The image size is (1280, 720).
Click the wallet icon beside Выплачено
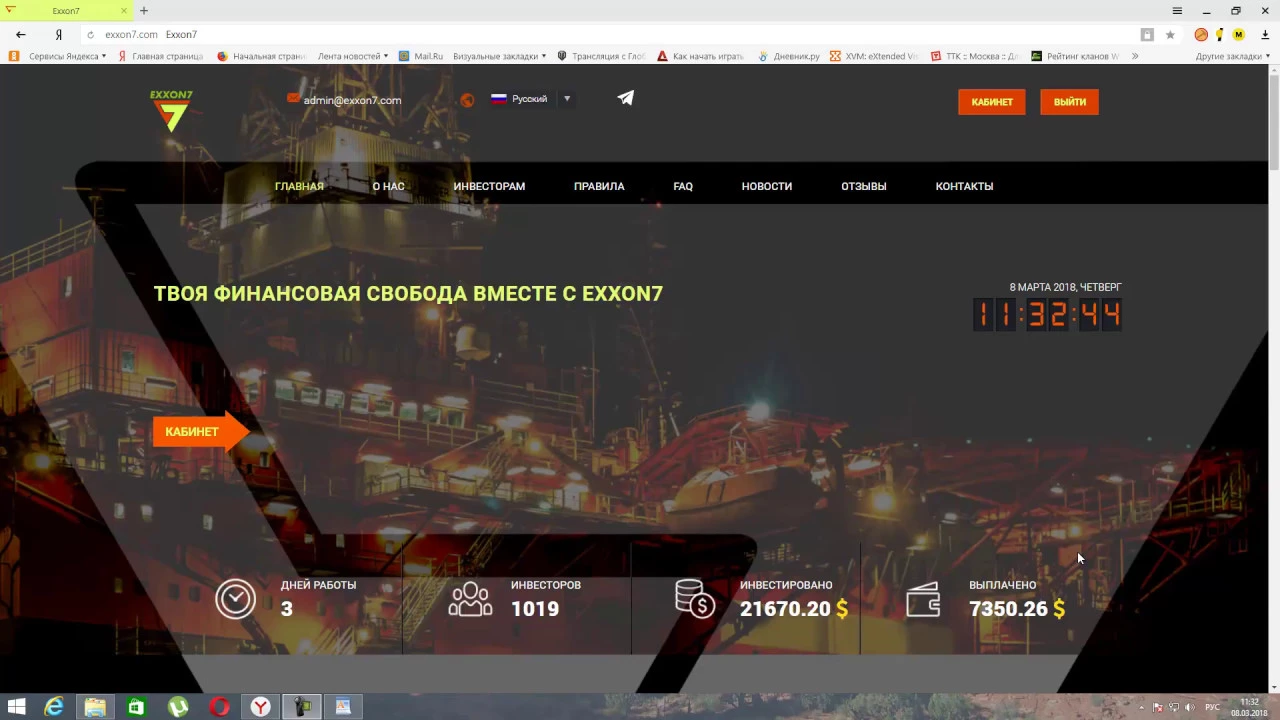[x=923, y=600]
